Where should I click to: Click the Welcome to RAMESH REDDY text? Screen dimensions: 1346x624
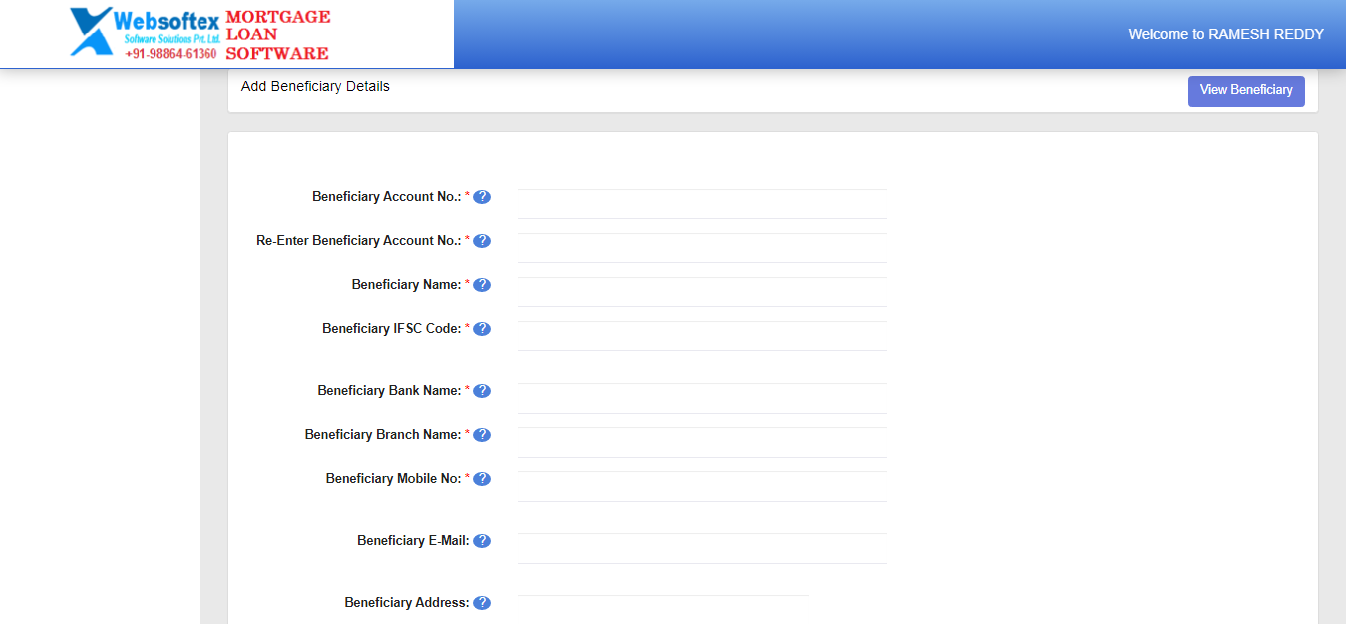pos(1226,34)
